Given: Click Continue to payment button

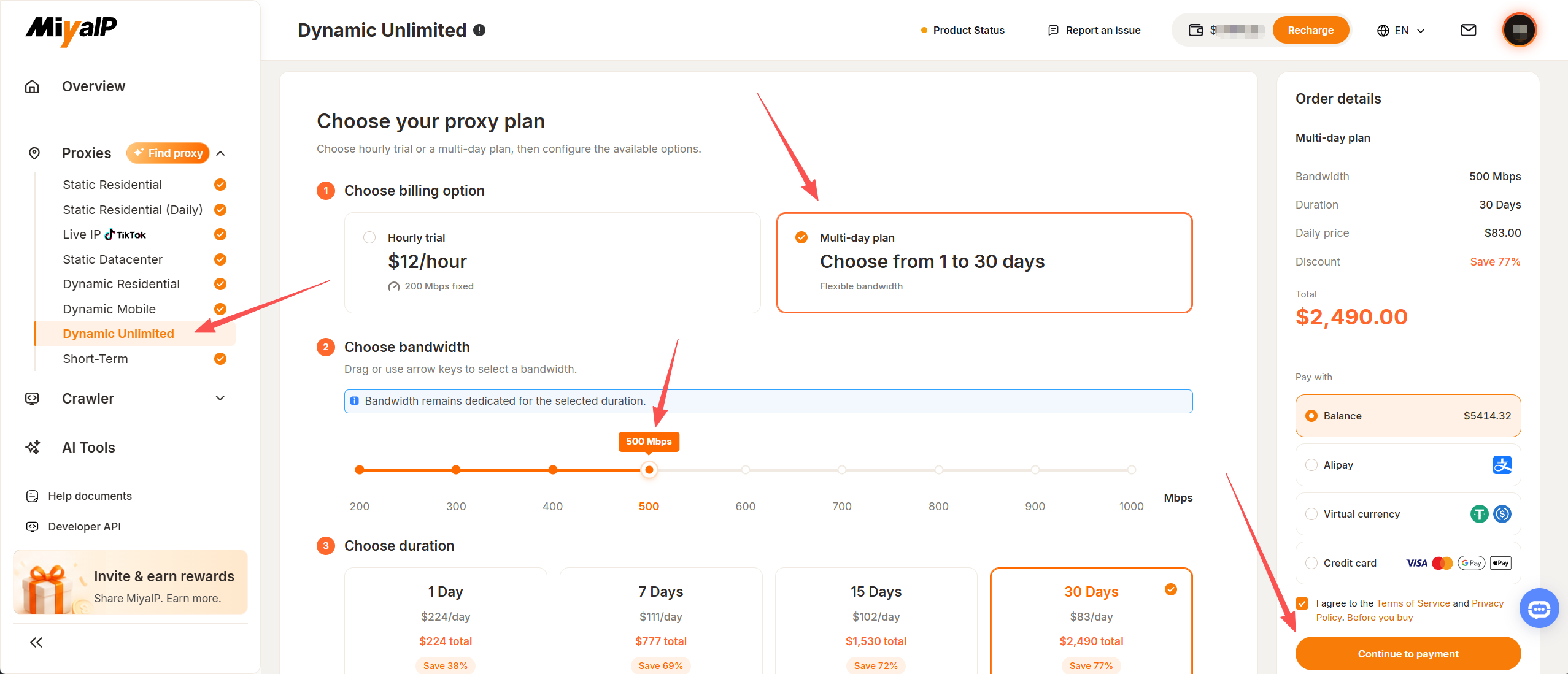Looking at the screenshot, I should click(x=1408, y=654).
